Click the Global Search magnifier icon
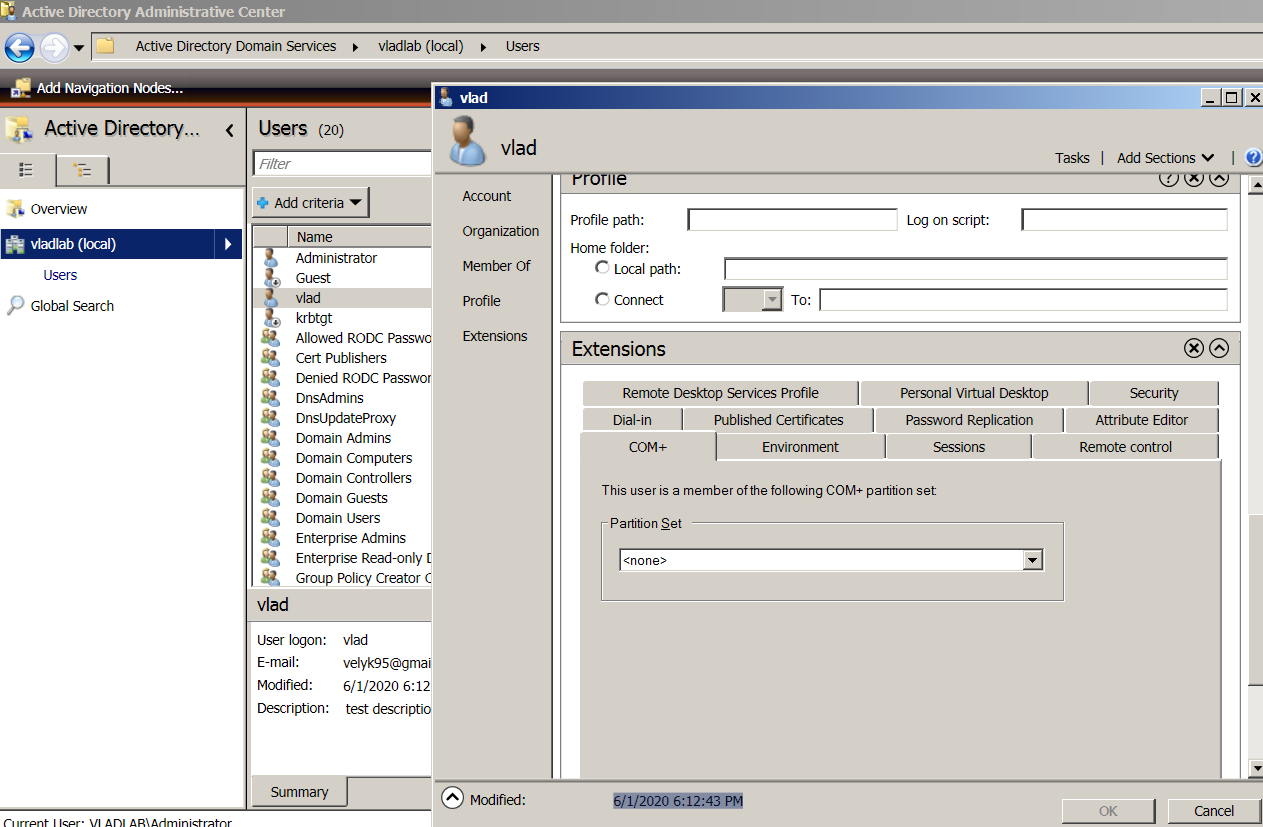The image size is (1263, 827). (15, 306)
